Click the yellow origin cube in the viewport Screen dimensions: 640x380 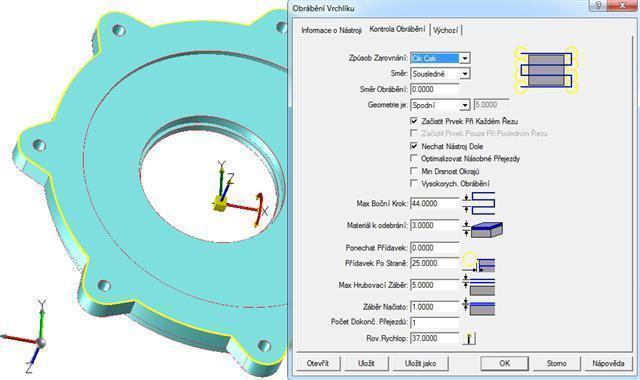tap(219, 203)
